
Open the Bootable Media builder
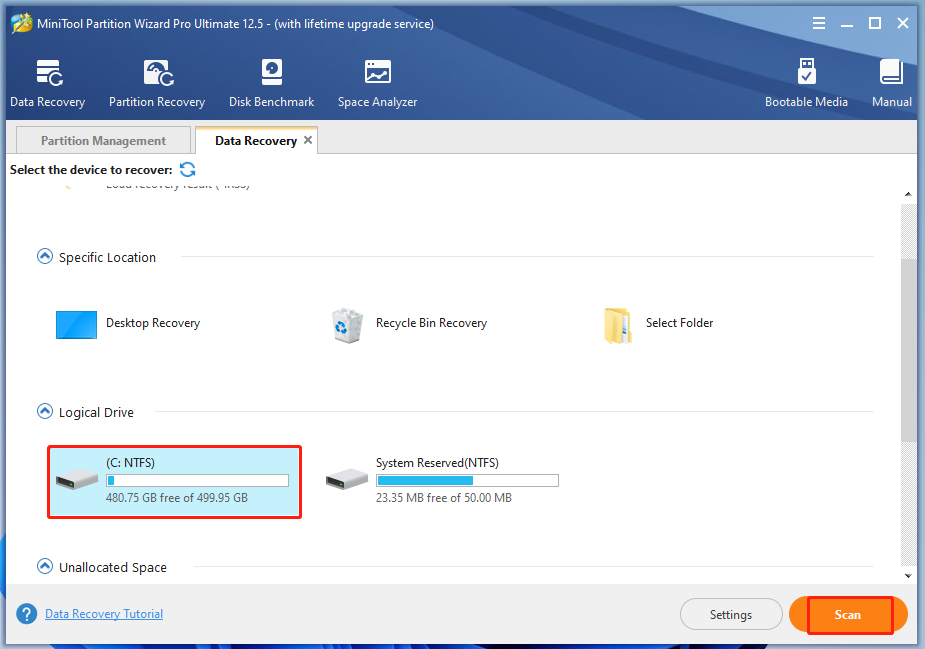[x=806, y=83]
